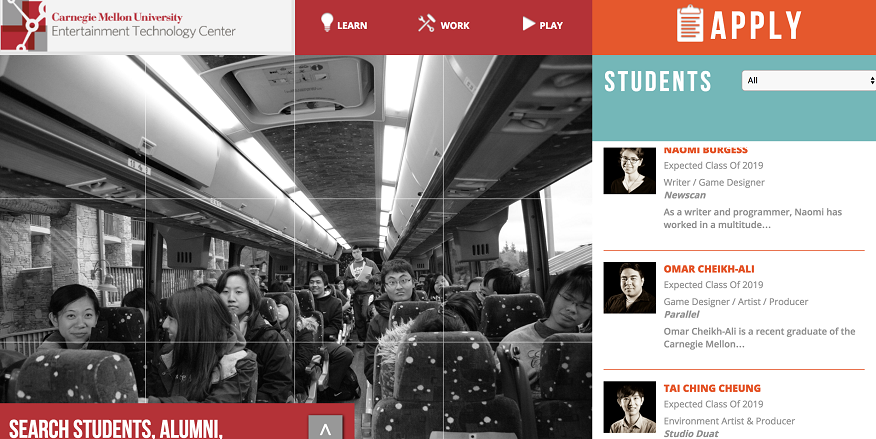Open Tai Ching Cheung's profile link
Screen dimensions: 876x439
(712, 388)
